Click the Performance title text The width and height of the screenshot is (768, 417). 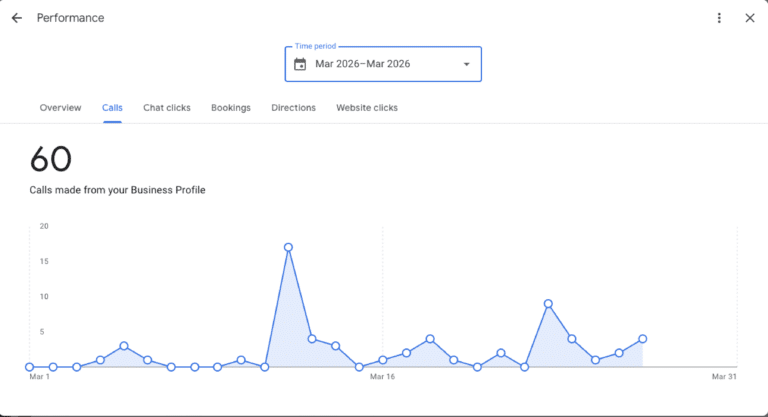70,18
